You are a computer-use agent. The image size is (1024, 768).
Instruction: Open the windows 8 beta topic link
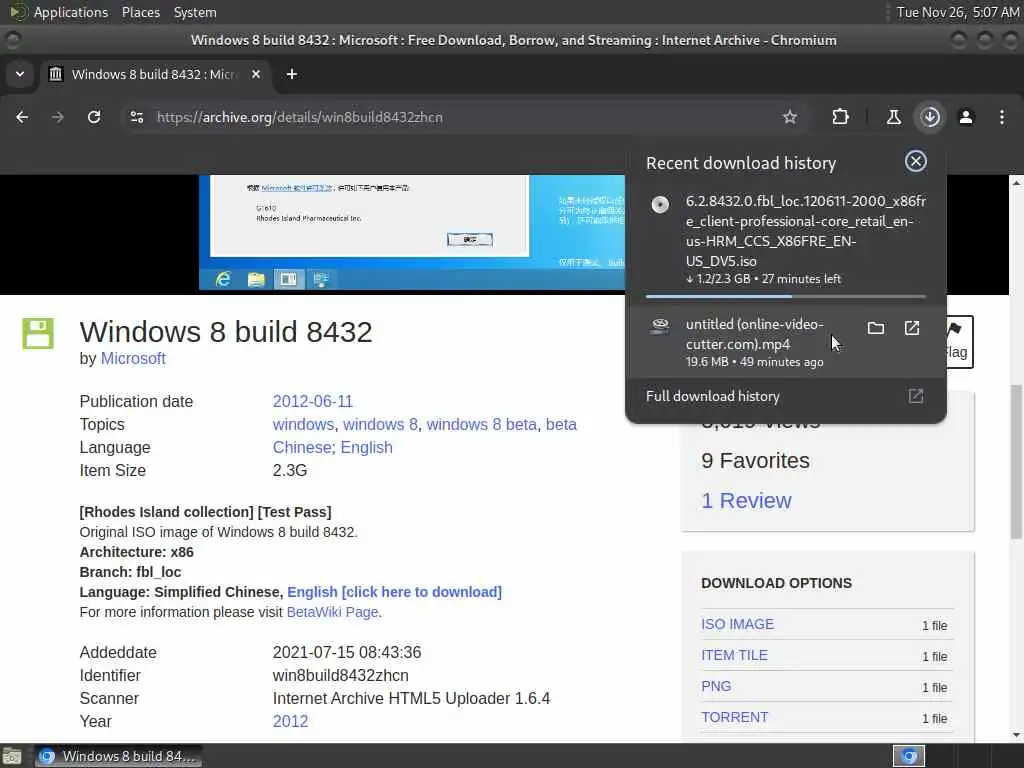pyautogui.click(x=481, y=424)
